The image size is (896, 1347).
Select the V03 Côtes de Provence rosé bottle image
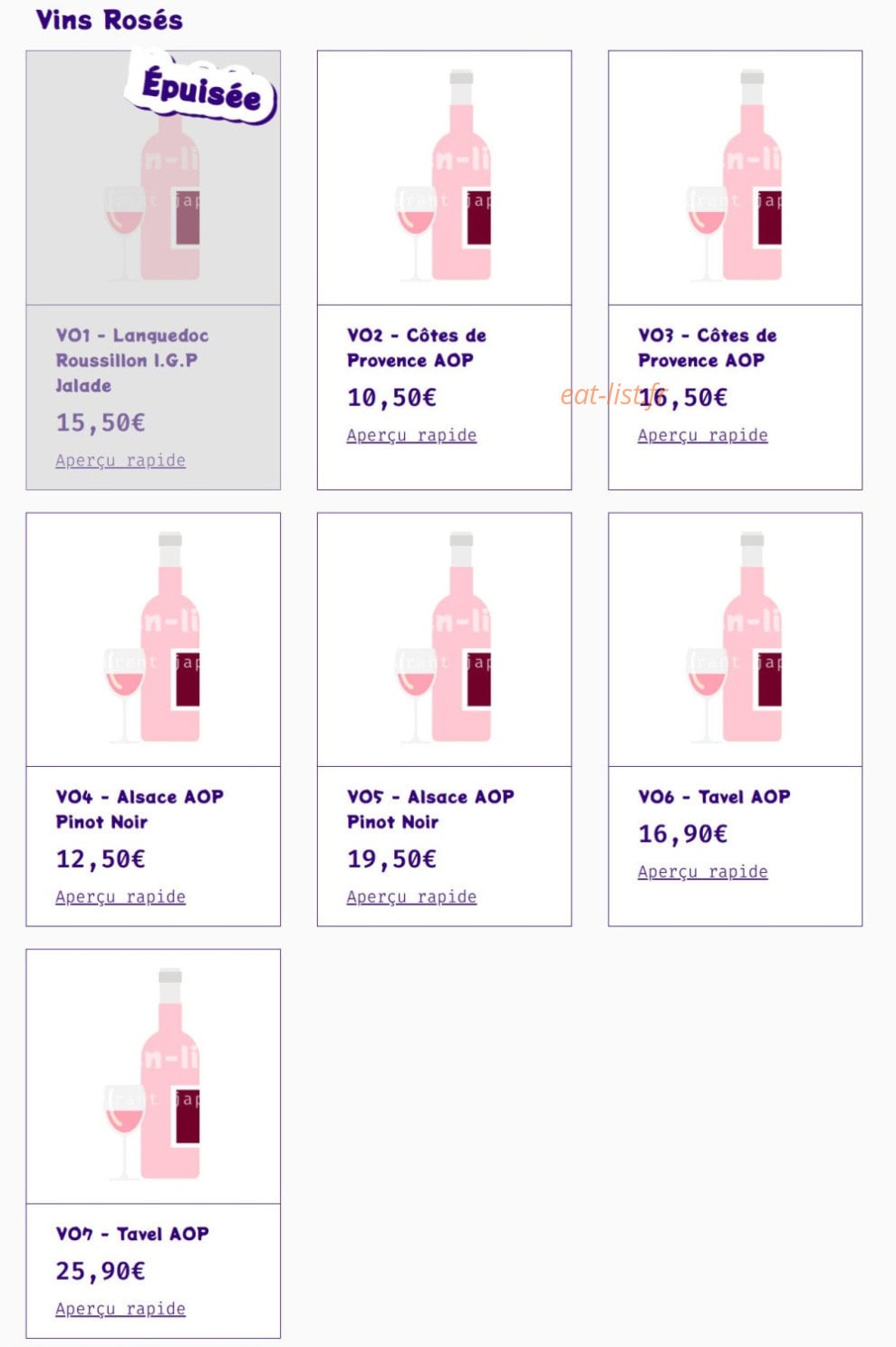[735, 178]
